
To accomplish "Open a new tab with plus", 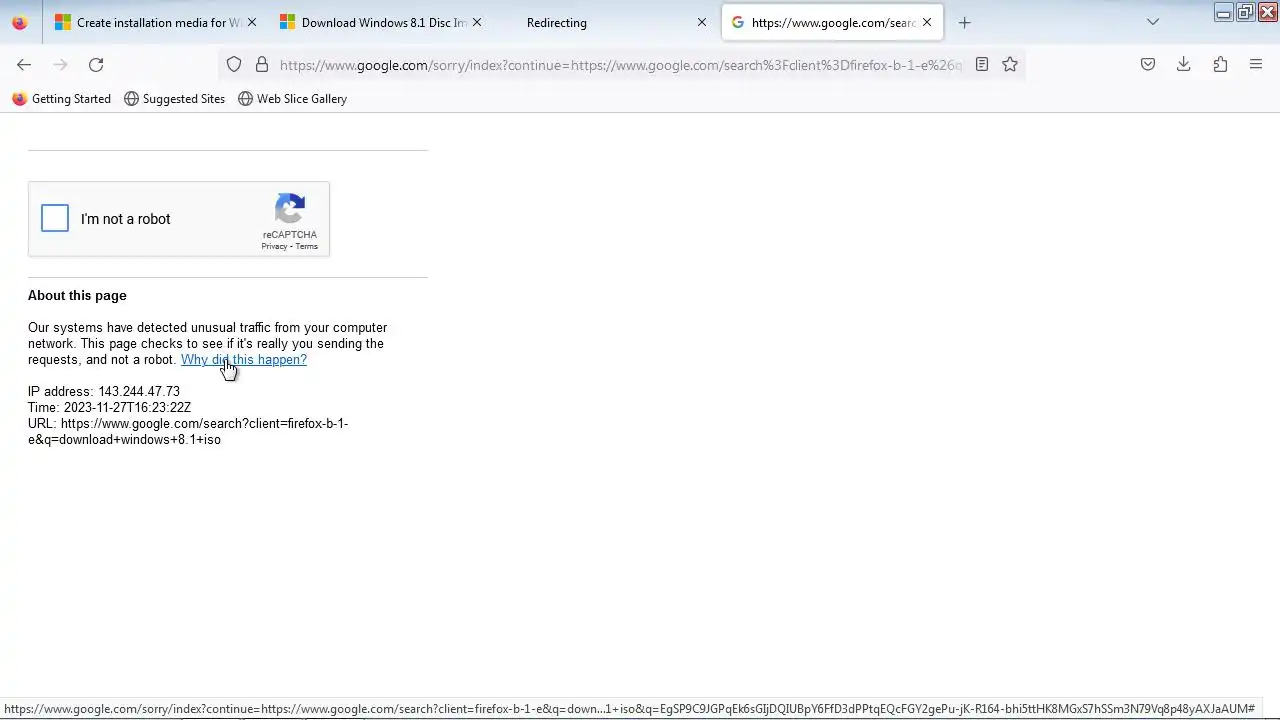I will point(964,22).
